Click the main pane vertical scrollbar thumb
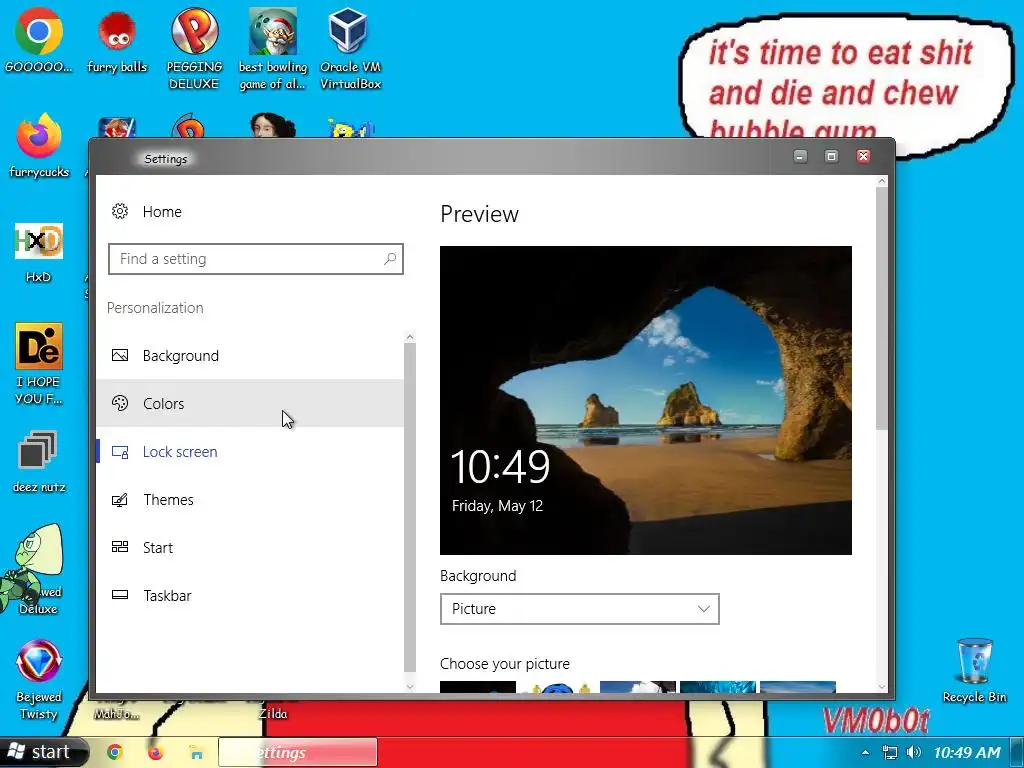This screenshot has width=1024, height=768. 882,308
